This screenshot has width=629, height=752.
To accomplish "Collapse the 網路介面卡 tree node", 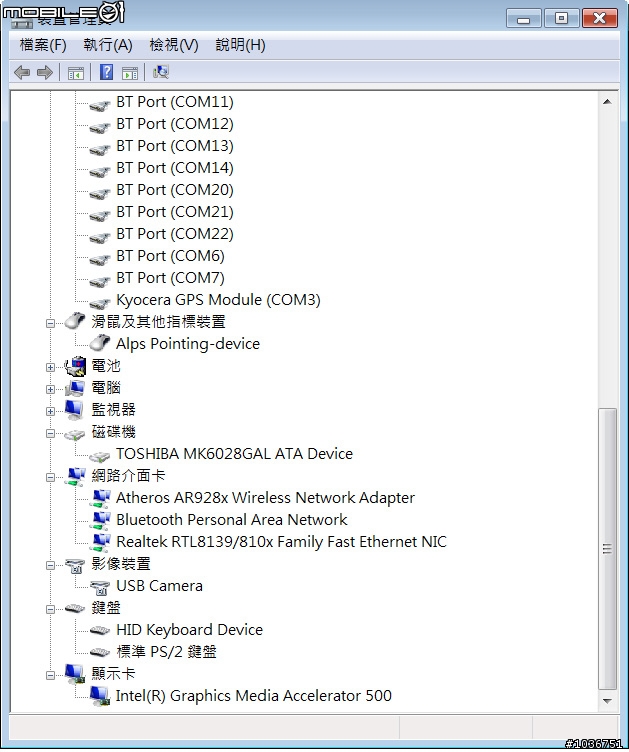I will (x=50, y=478).
